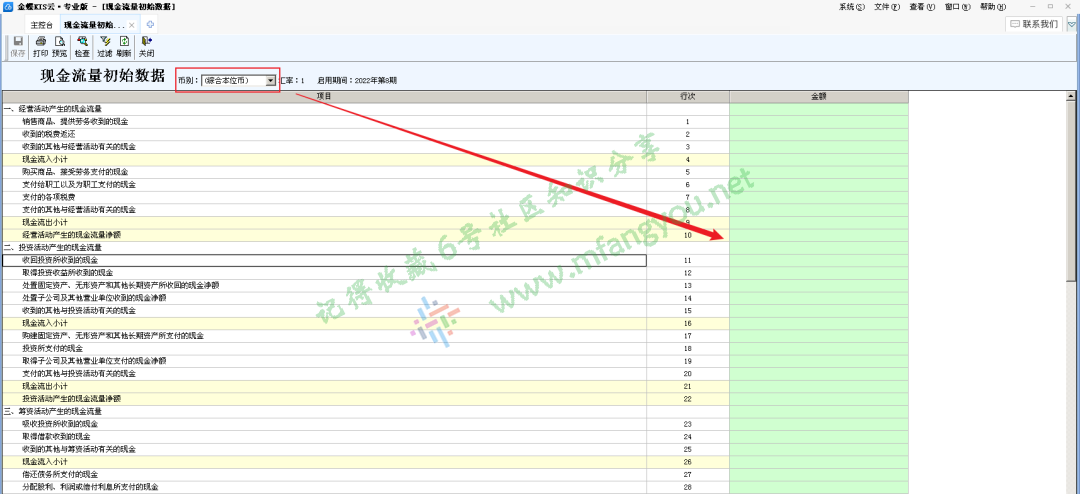Open 预览 (Print Preview) from toolbar
This screenshot has width=1080, height=494.
(x=60, y=46)
